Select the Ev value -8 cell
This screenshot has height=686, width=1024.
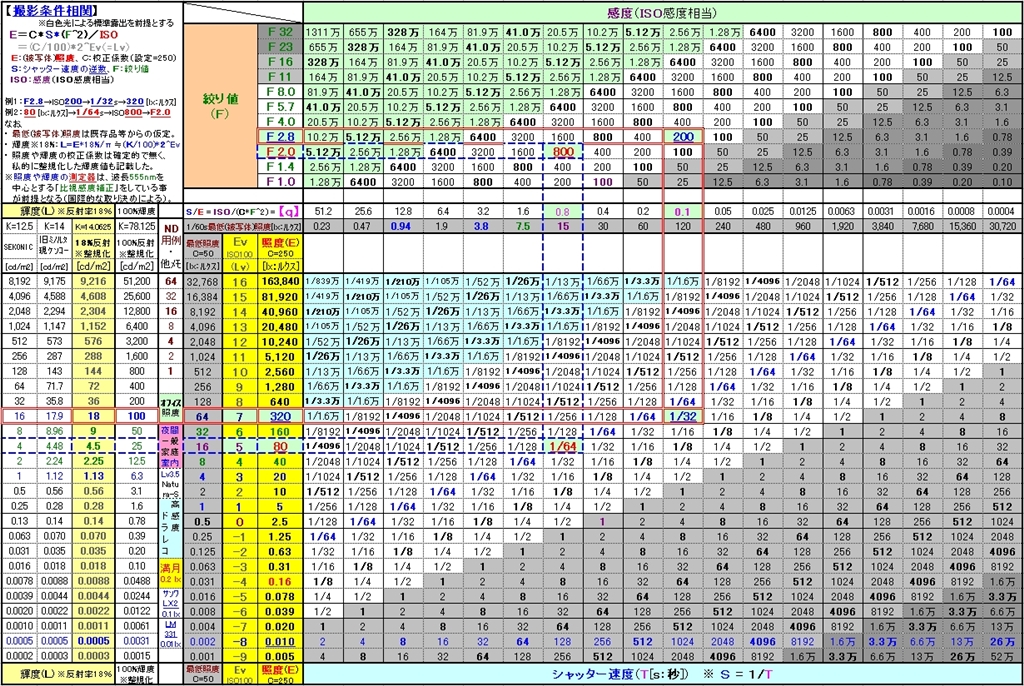pos(240,642)
